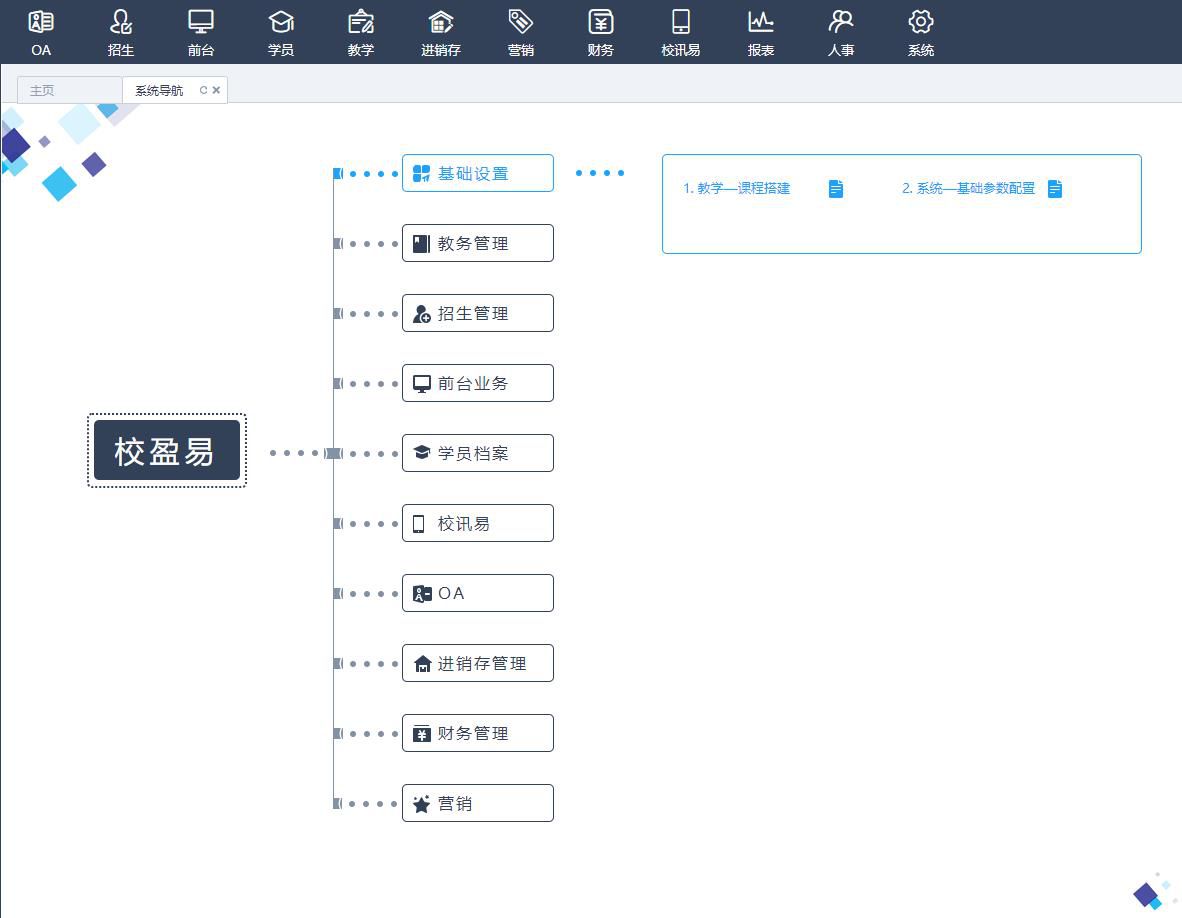Select the 校讯易 node in the tree
Image resolution: width=1182 pixels, height=918 pixels.
[478, 524]
